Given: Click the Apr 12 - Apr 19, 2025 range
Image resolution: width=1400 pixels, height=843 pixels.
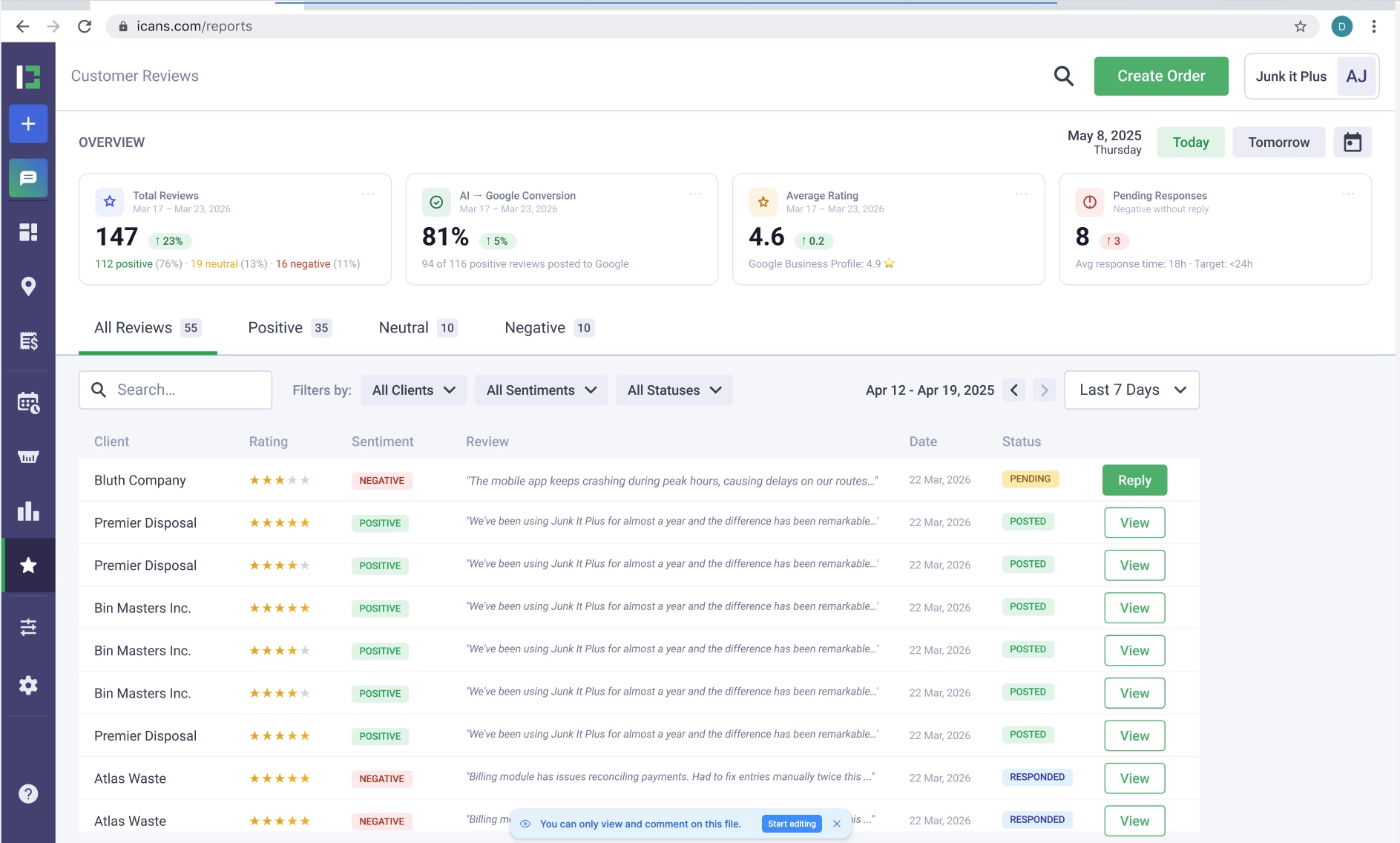Looking at the screenshot, I should [930, 390].
